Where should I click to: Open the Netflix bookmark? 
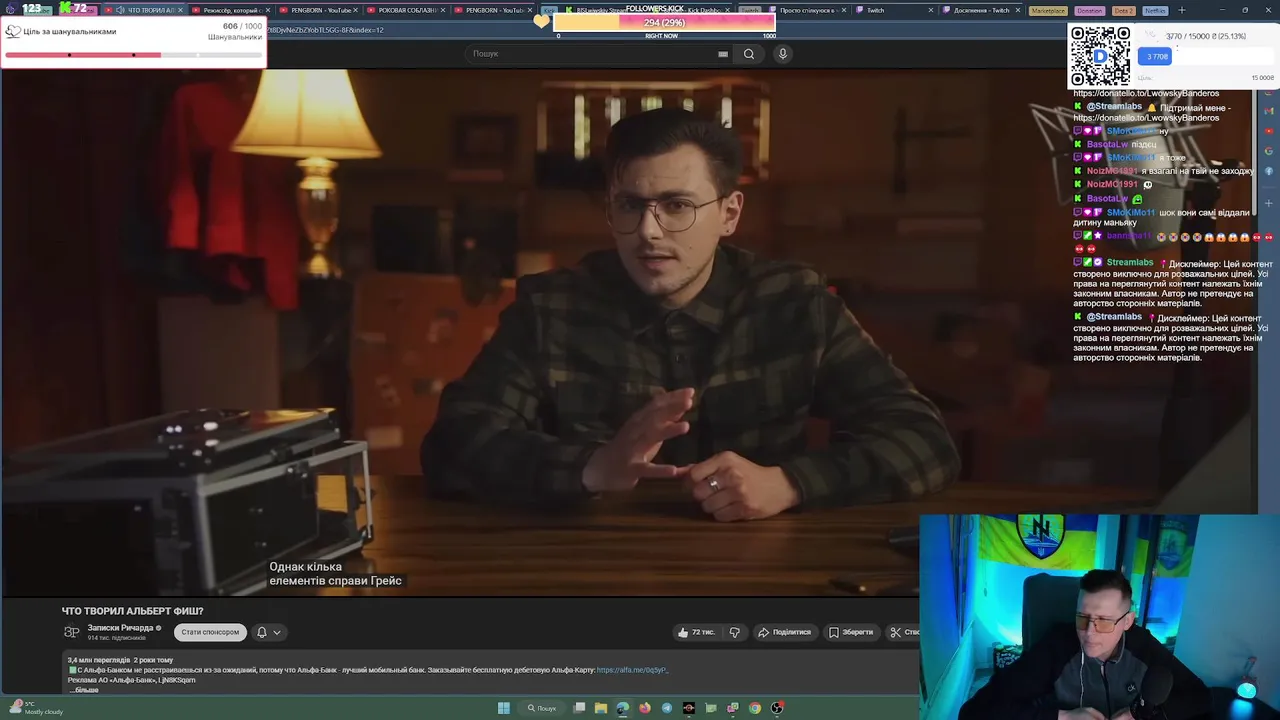pyautogui.click(x=1155, y=10)
